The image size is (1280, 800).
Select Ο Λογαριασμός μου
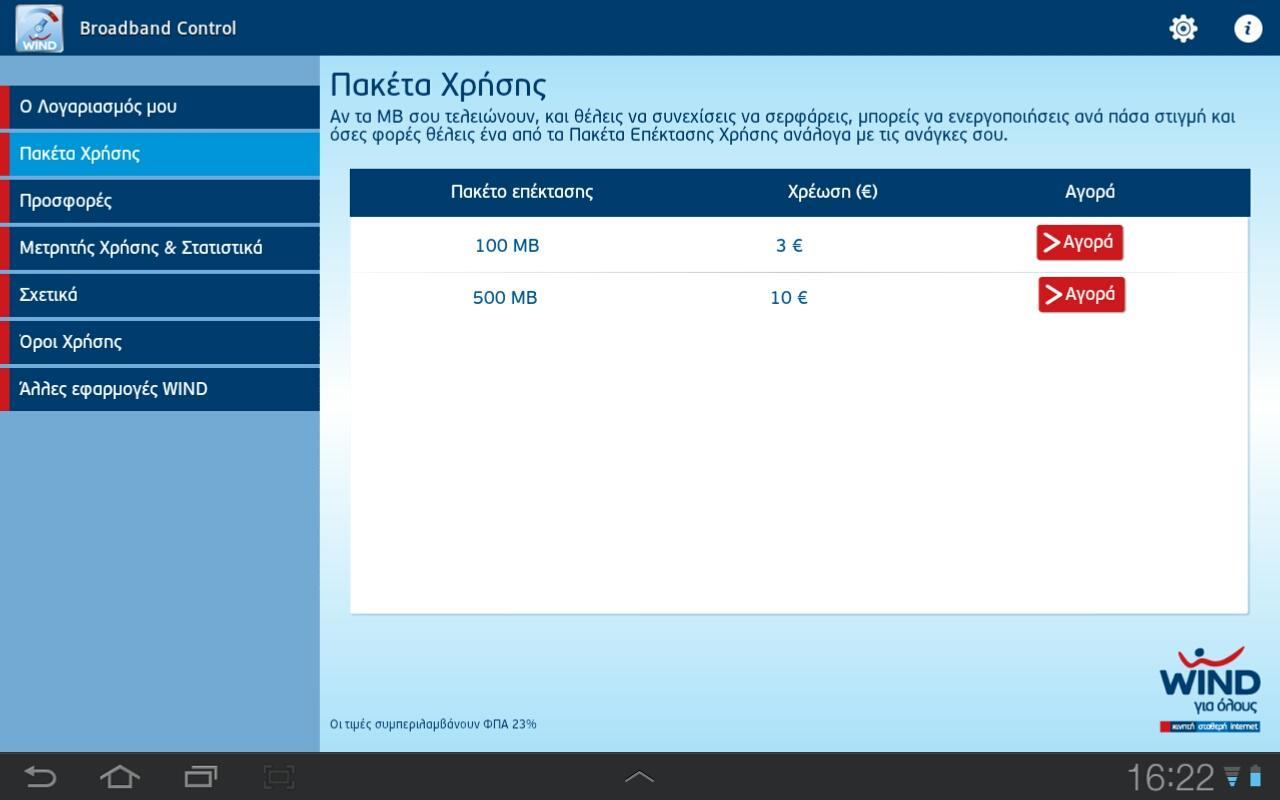click(160, 106)
